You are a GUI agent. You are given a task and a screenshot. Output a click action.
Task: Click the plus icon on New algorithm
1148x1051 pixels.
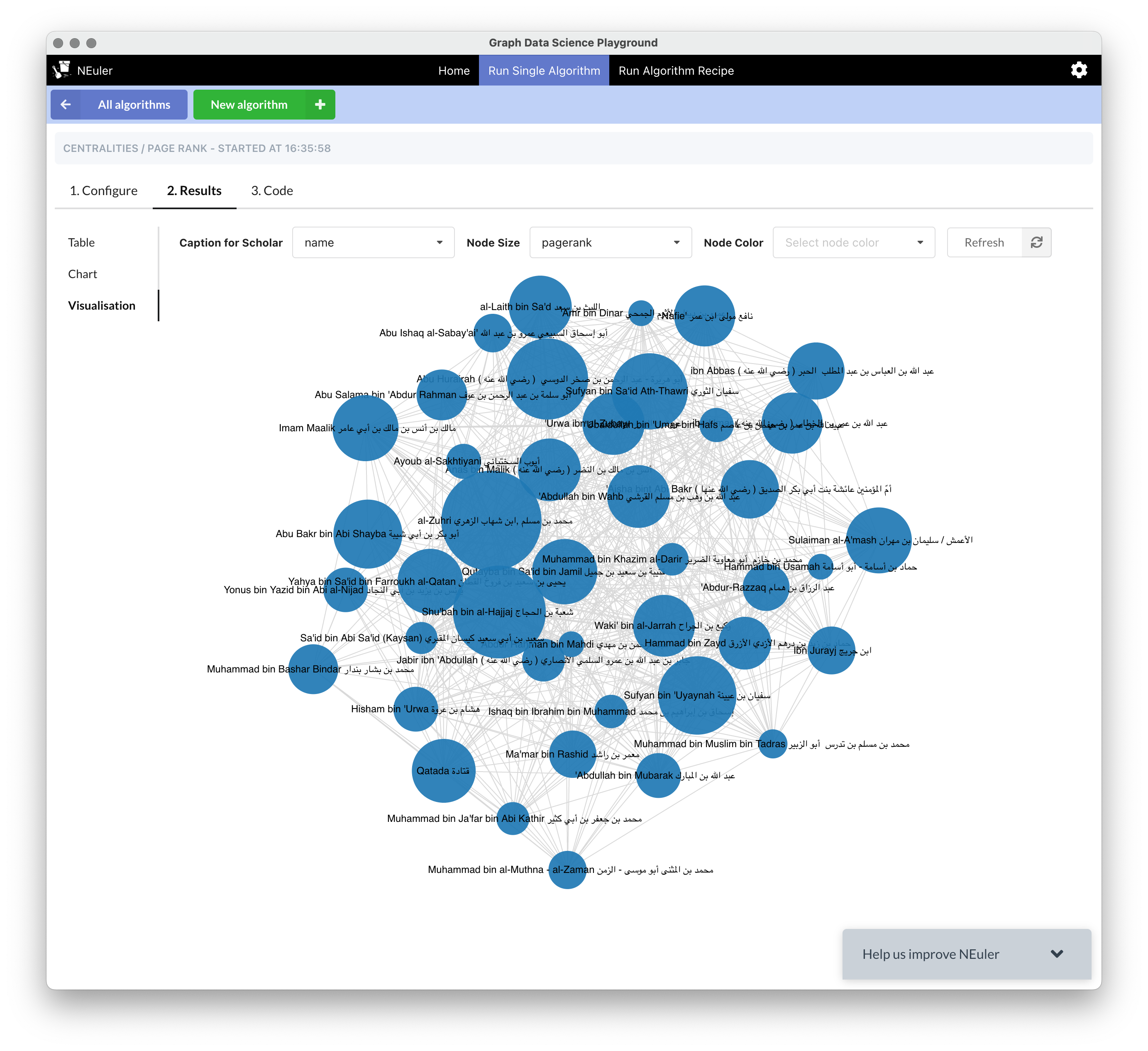320,104
